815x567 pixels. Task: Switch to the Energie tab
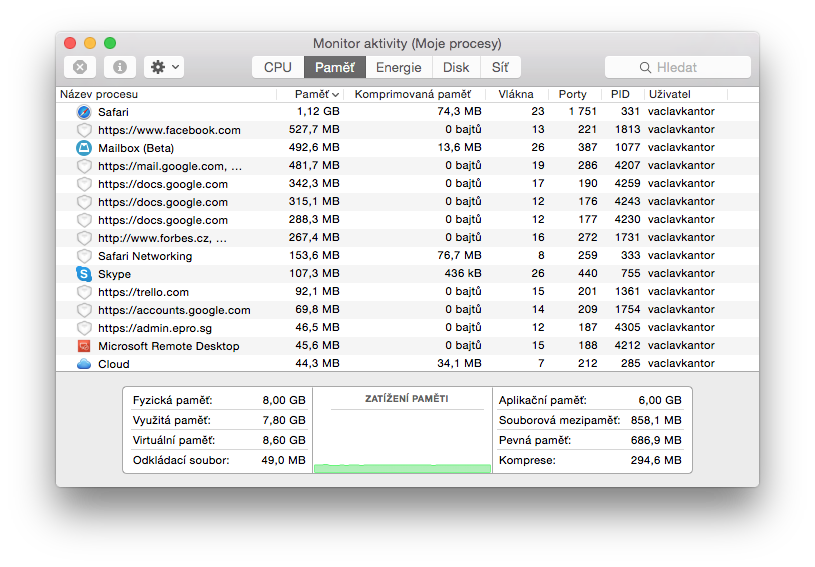399,67
